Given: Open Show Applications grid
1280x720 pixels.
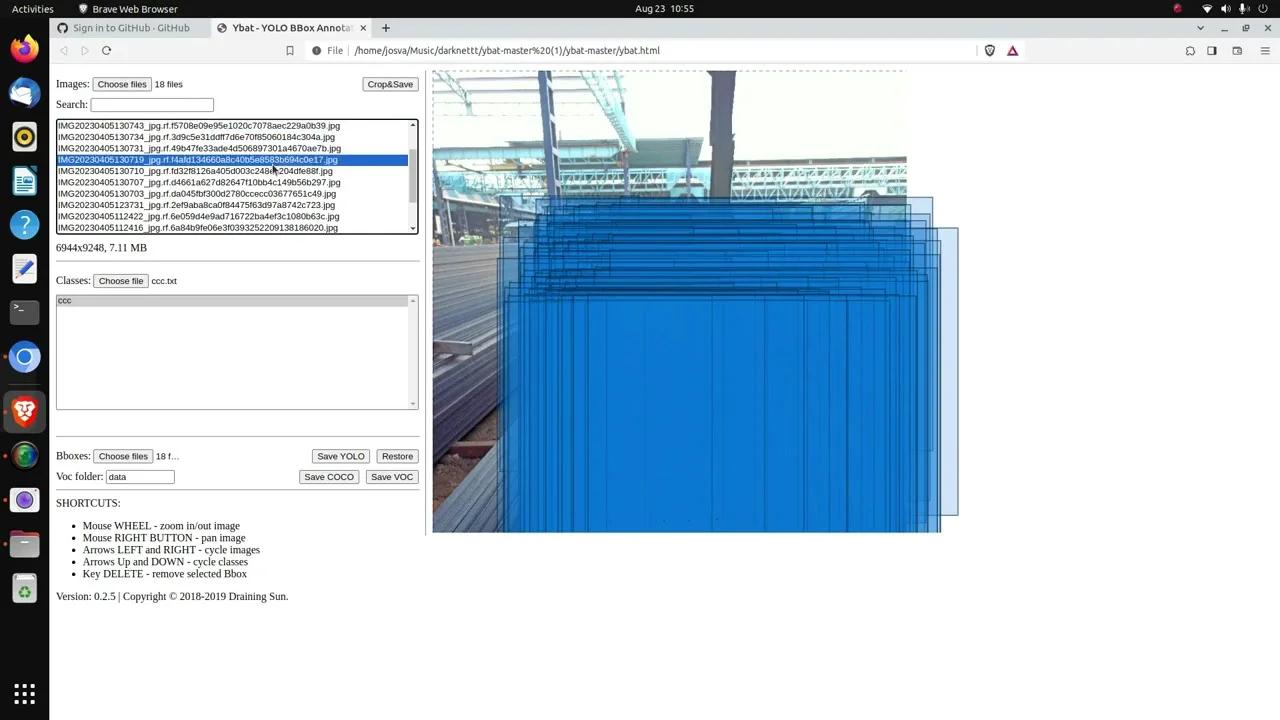Looking at the screenshot, I should (x=25, y=693).
